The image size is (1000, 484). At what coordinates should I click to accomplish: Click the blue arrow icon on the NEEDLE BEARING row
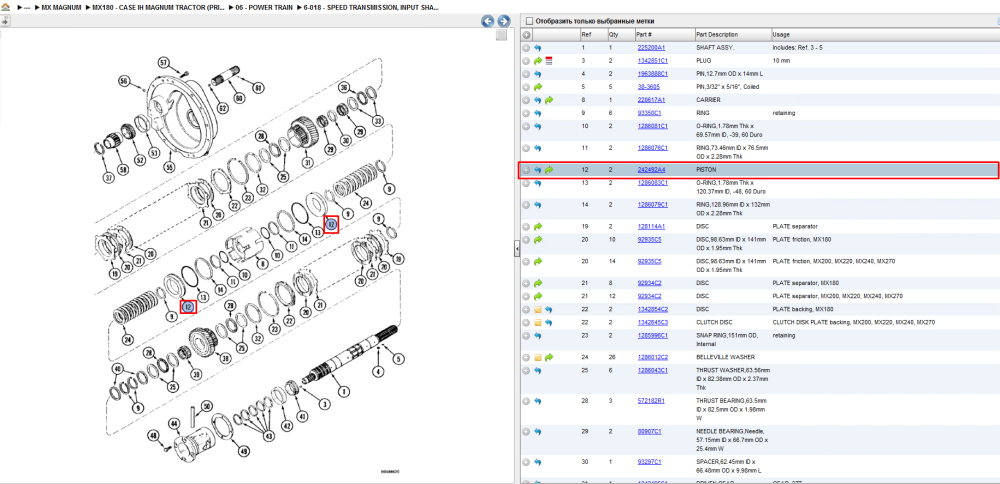[x=538, y=432]
